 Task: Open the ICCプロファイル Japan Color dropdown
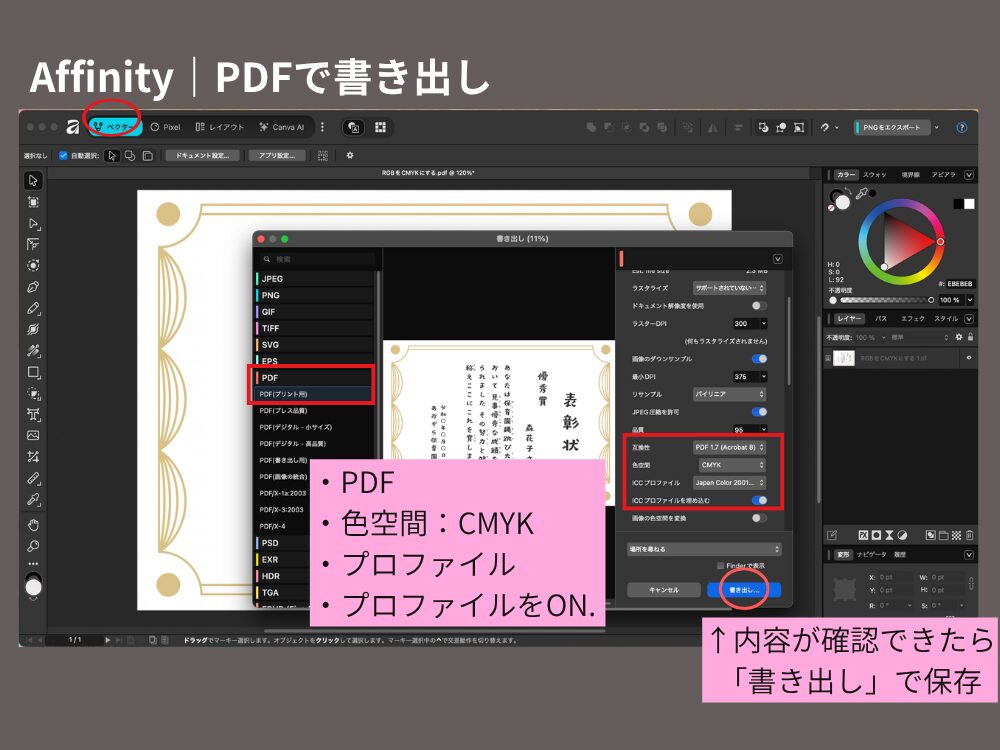pyautogui.click(x=729, y=483)
